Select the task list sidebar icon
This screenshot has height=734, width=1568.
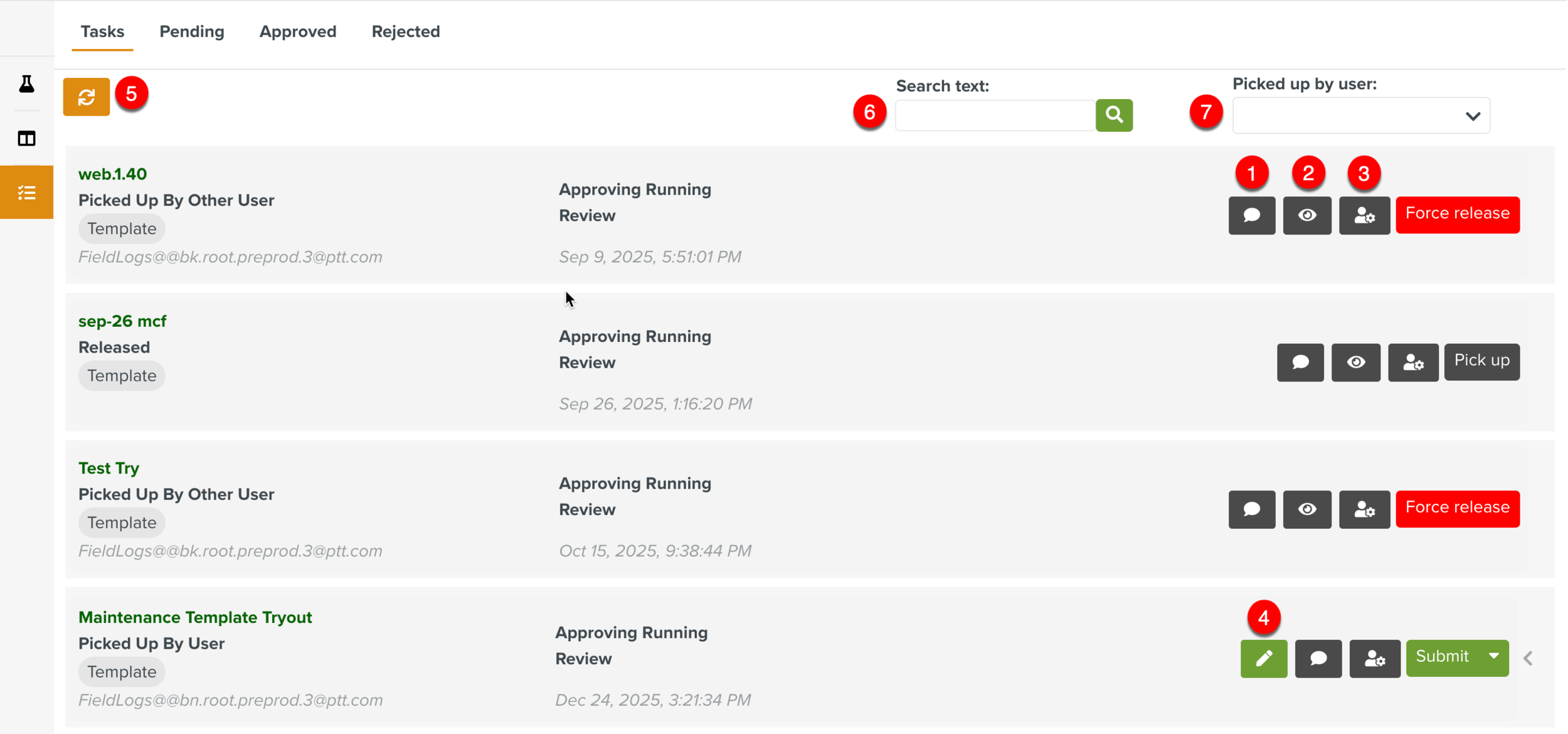[26, 192]
